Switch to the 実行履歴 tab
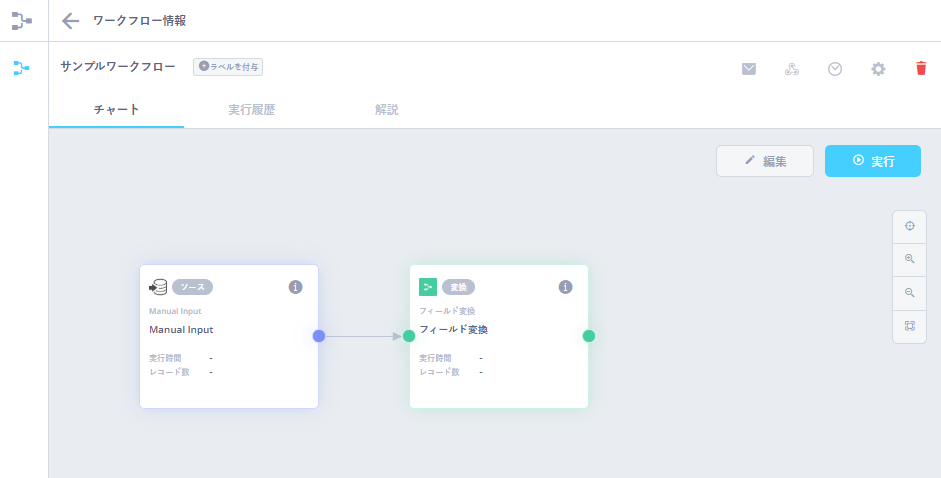 click(x=251, y=110)
